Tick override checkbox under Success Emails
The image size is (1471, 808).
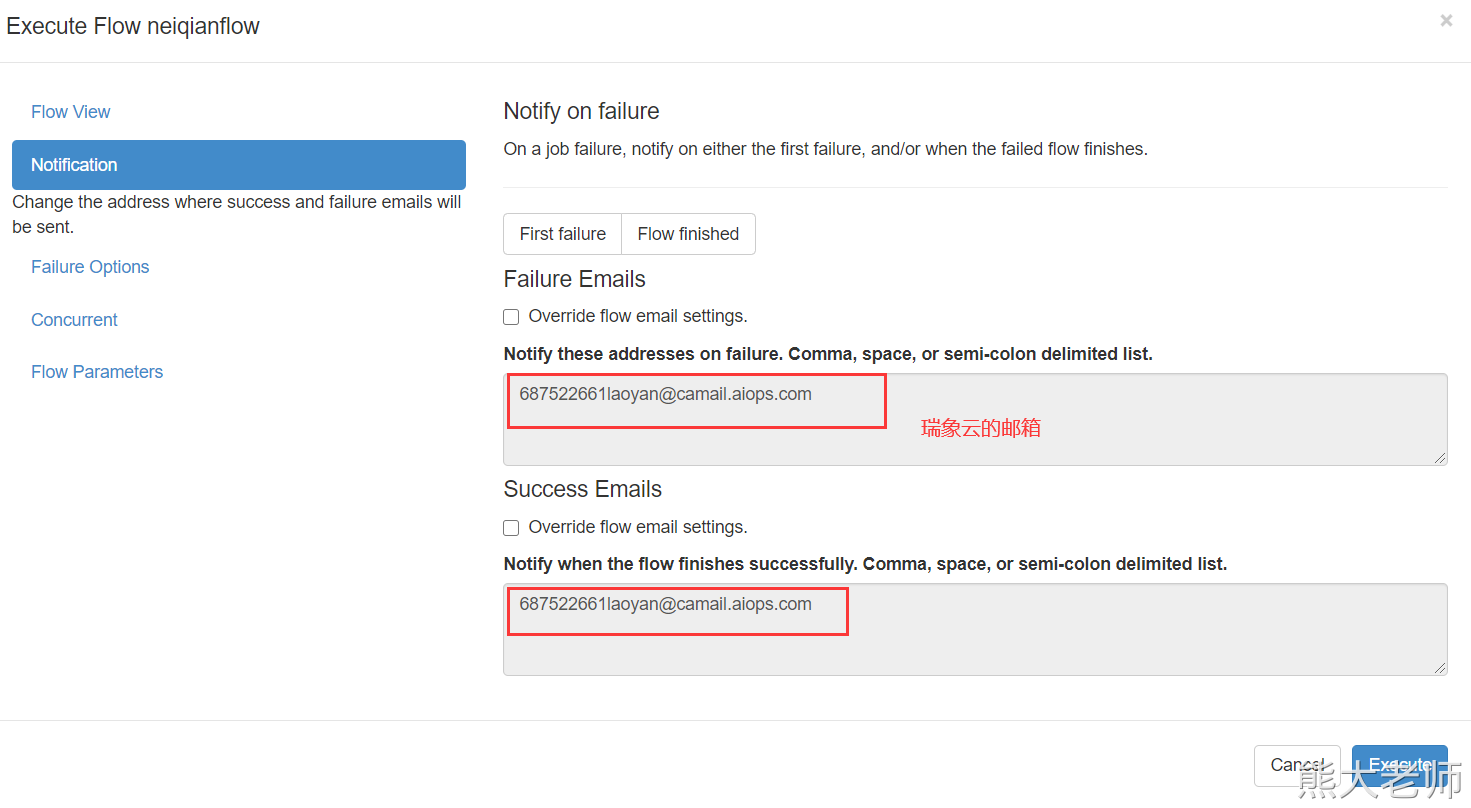(x=511, y=528)
